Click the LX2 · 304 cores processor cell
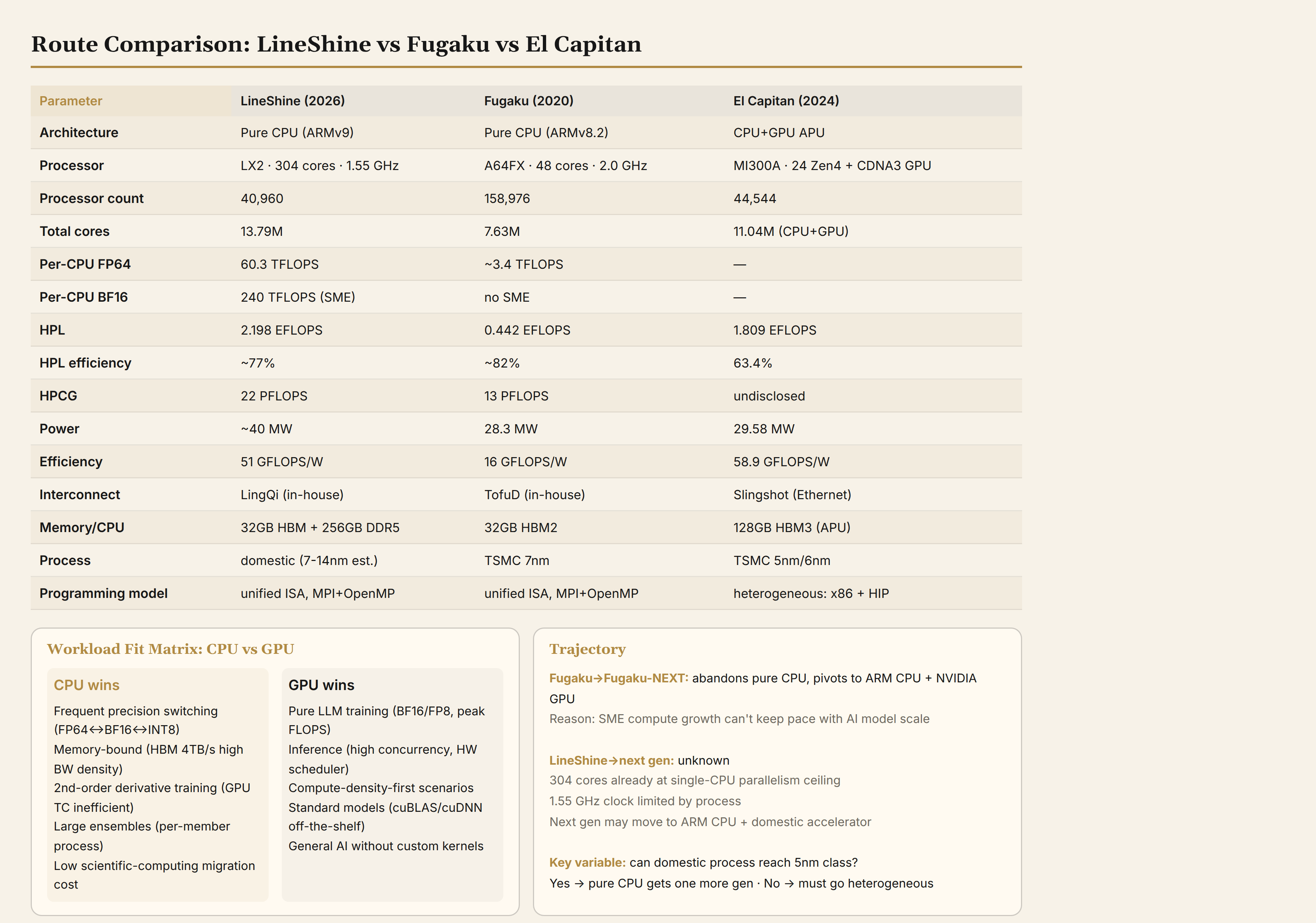The width and height of the screenshot is (1316, 923). 319,166
